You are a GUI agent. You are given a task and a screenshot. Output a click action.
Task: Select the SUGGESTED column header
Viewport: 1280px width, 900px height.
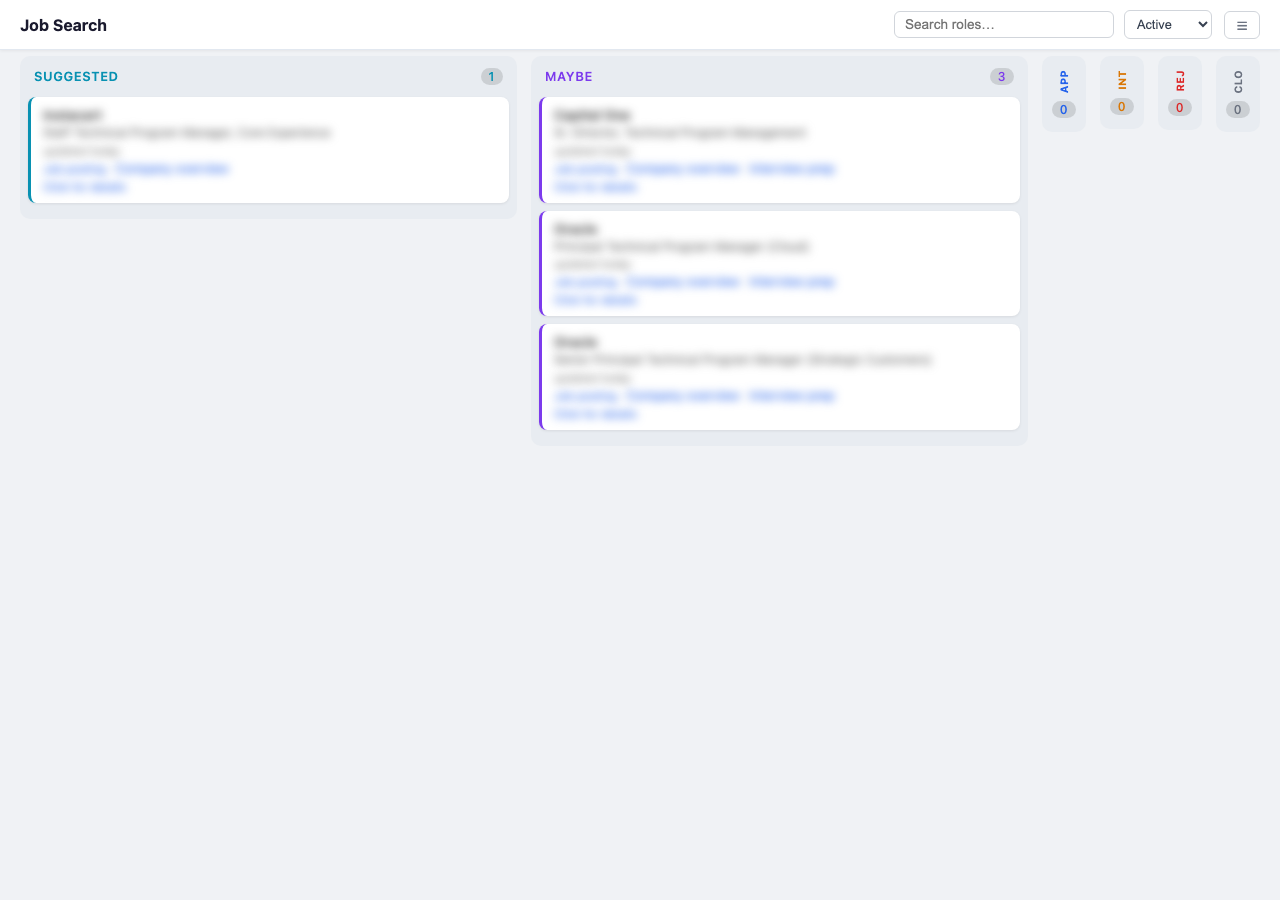76,76
